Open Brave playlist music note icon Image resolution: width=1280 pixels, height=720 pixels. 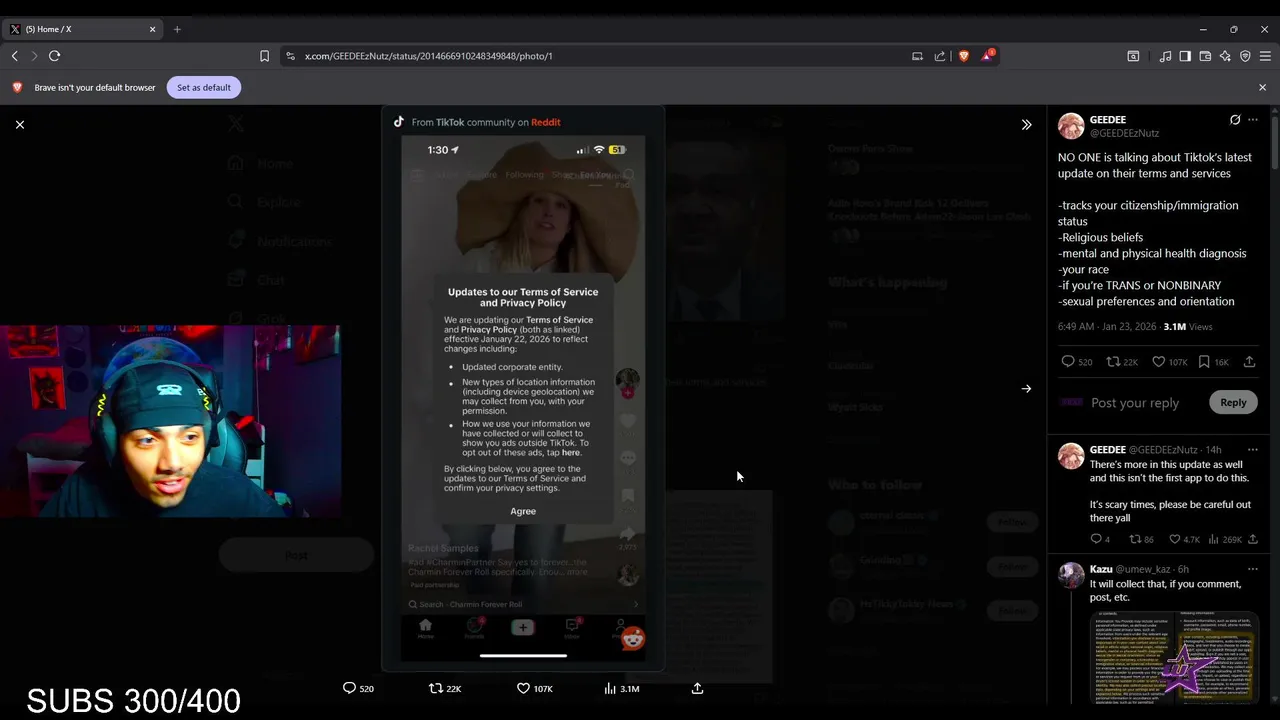pos(1165,56)
